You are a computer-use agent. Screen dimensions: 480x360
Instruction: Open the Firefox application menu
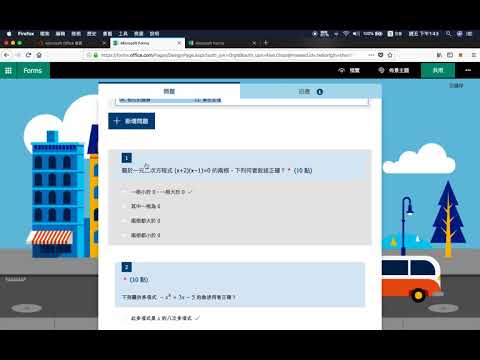point(26,34)
